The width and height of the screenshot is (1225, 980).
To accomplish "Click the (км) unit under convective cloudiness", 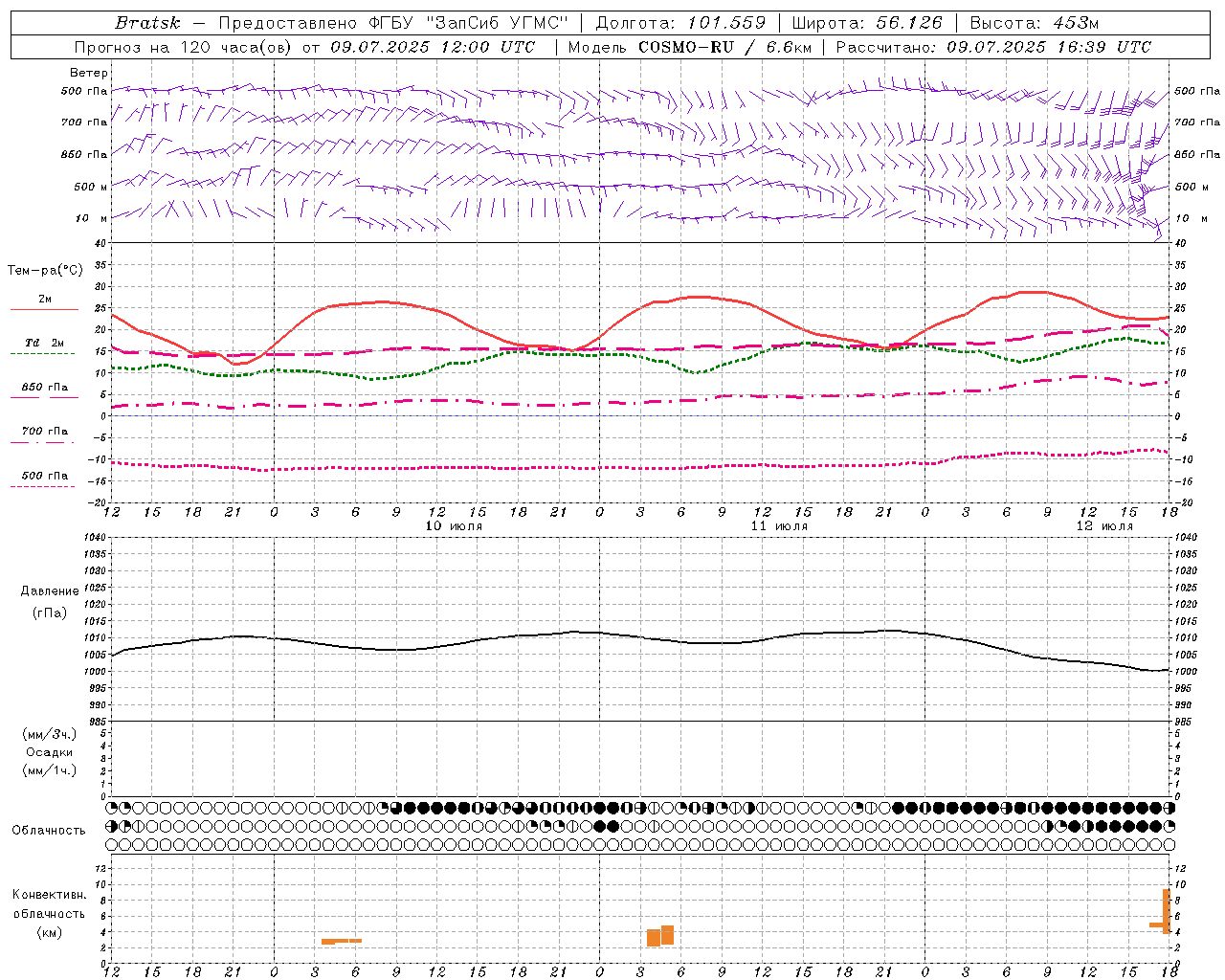I will click(x=50, y=932).
